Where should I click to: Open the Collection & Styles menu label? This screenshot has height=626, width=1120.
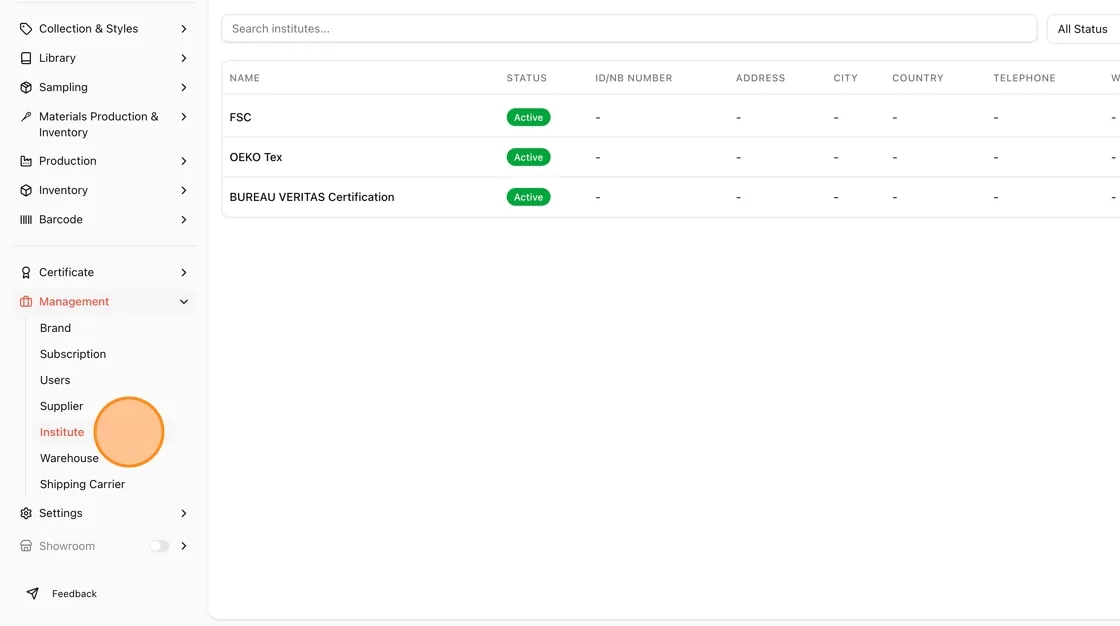(89, 29)
